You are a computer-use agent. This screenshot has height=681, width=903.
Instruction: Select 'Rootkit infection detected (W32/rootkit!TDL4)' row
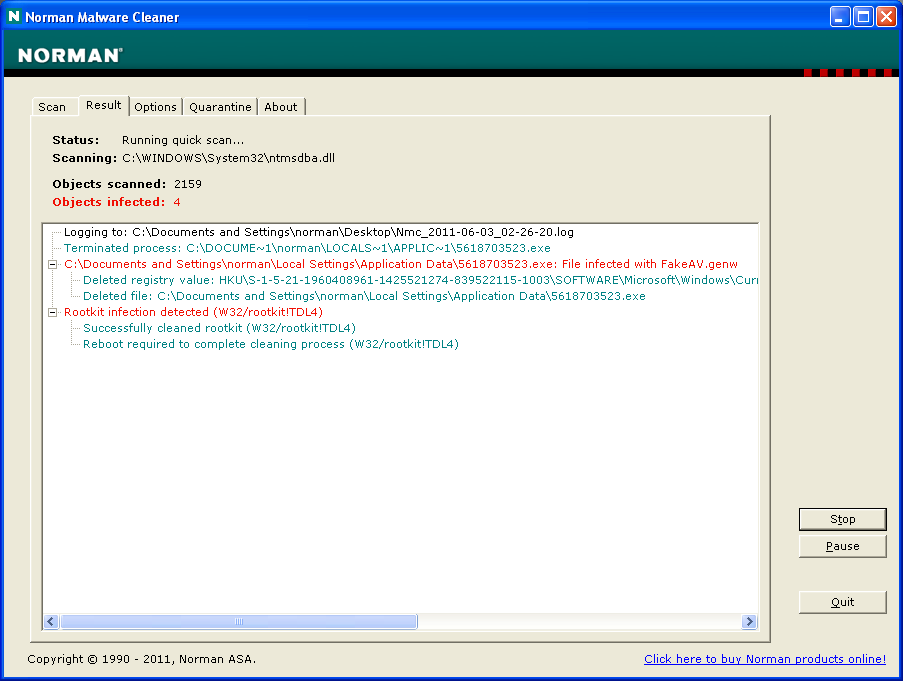(194, 312)
